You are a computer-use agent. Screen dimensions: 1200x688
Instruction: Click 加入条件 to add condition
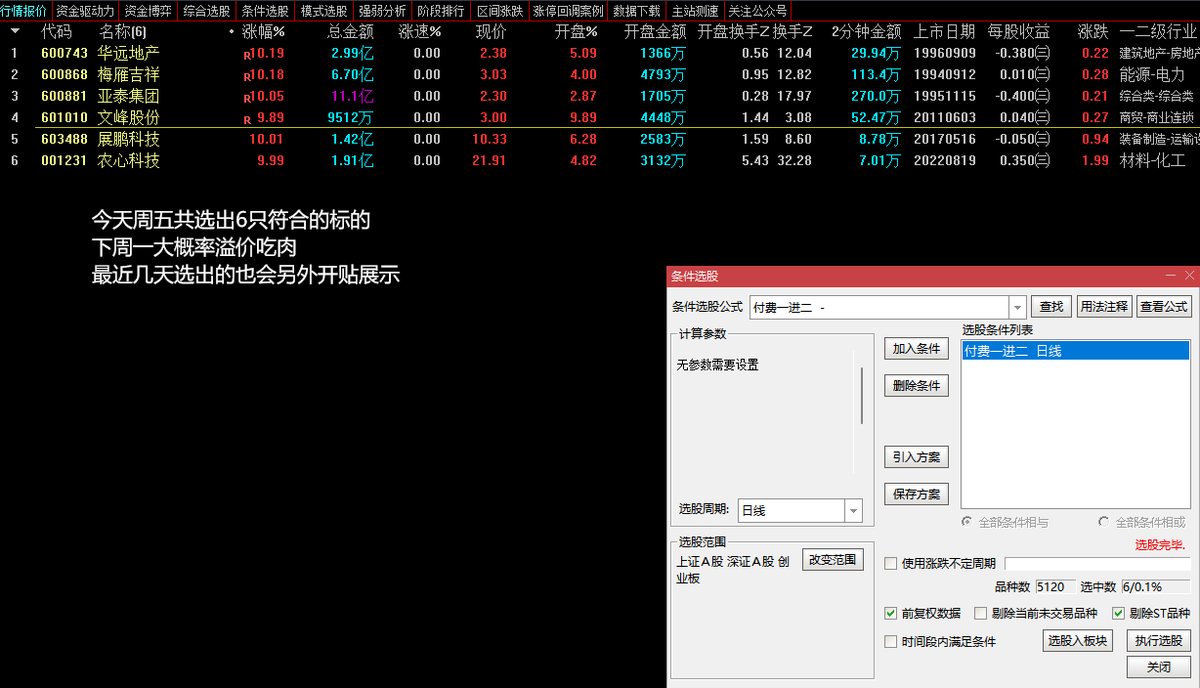(917, 349)
